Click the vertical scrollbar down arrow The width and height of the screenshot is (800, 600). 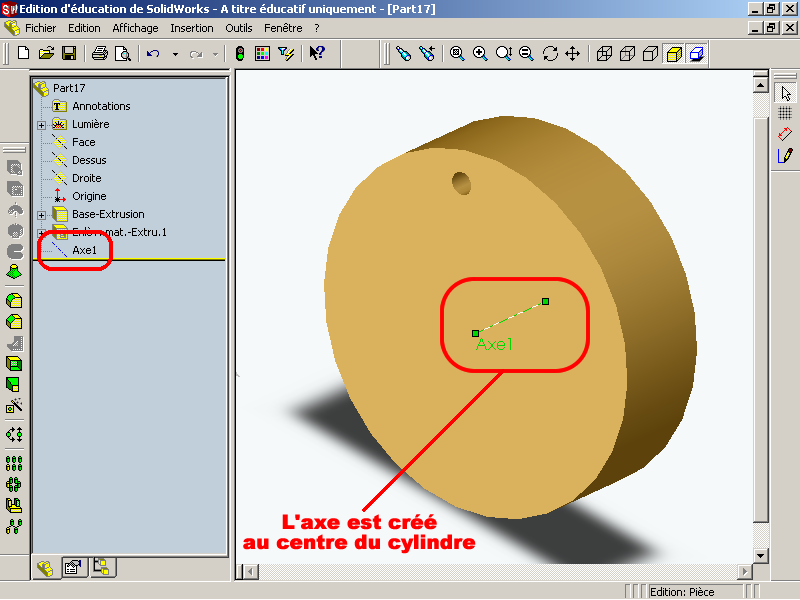[x=760, y=555]
